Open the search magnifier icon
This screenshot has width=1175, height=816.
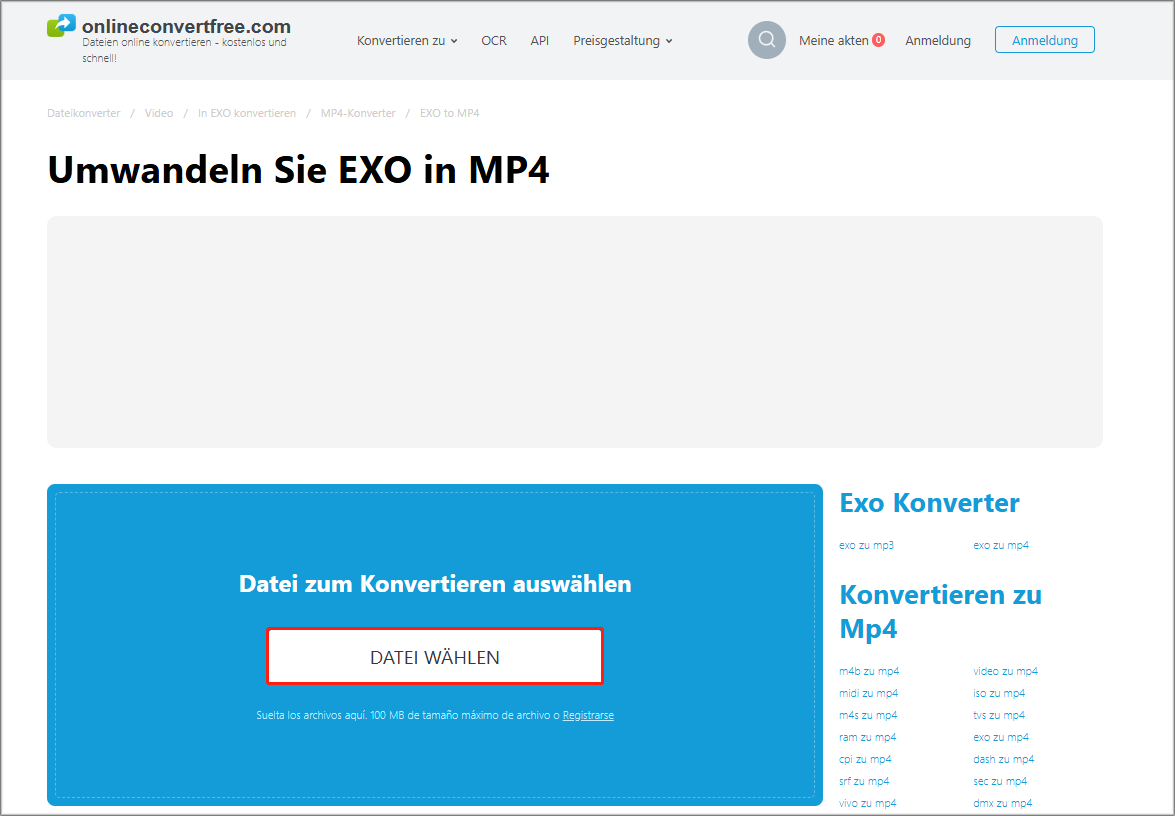coord(766,40)
